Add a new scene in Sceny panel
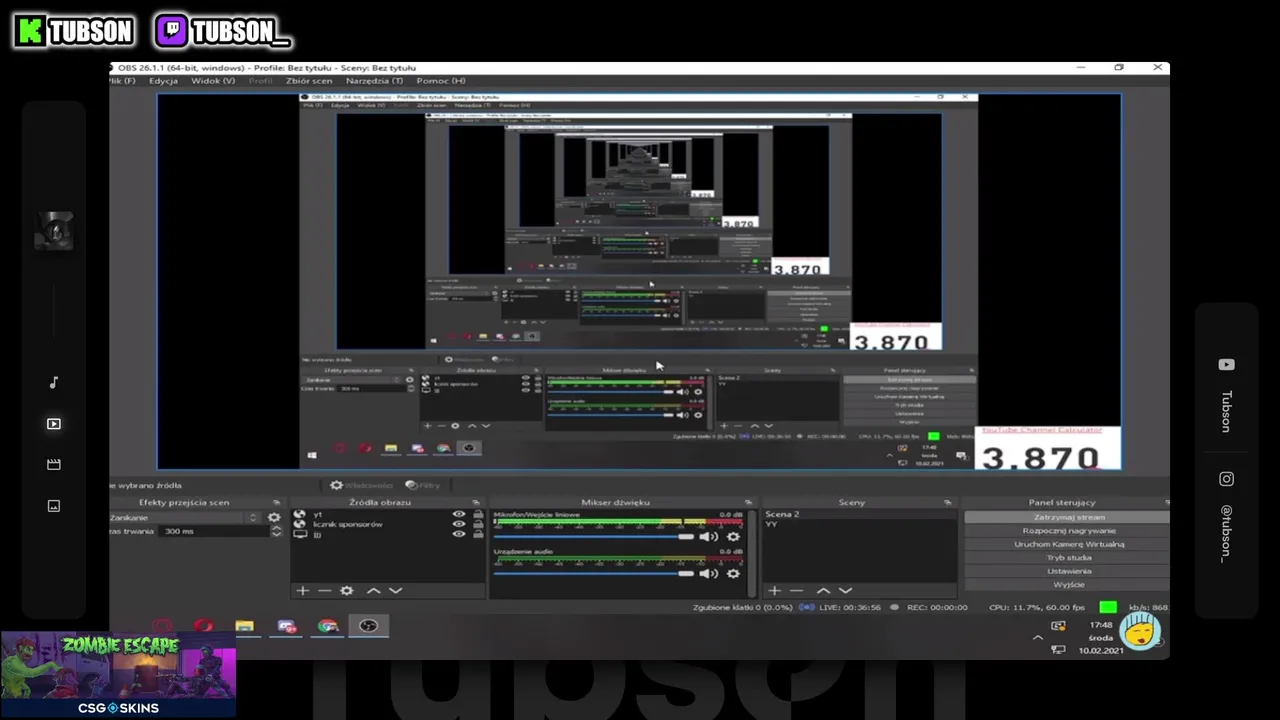The image size is (1280, 720). [774, 591]
